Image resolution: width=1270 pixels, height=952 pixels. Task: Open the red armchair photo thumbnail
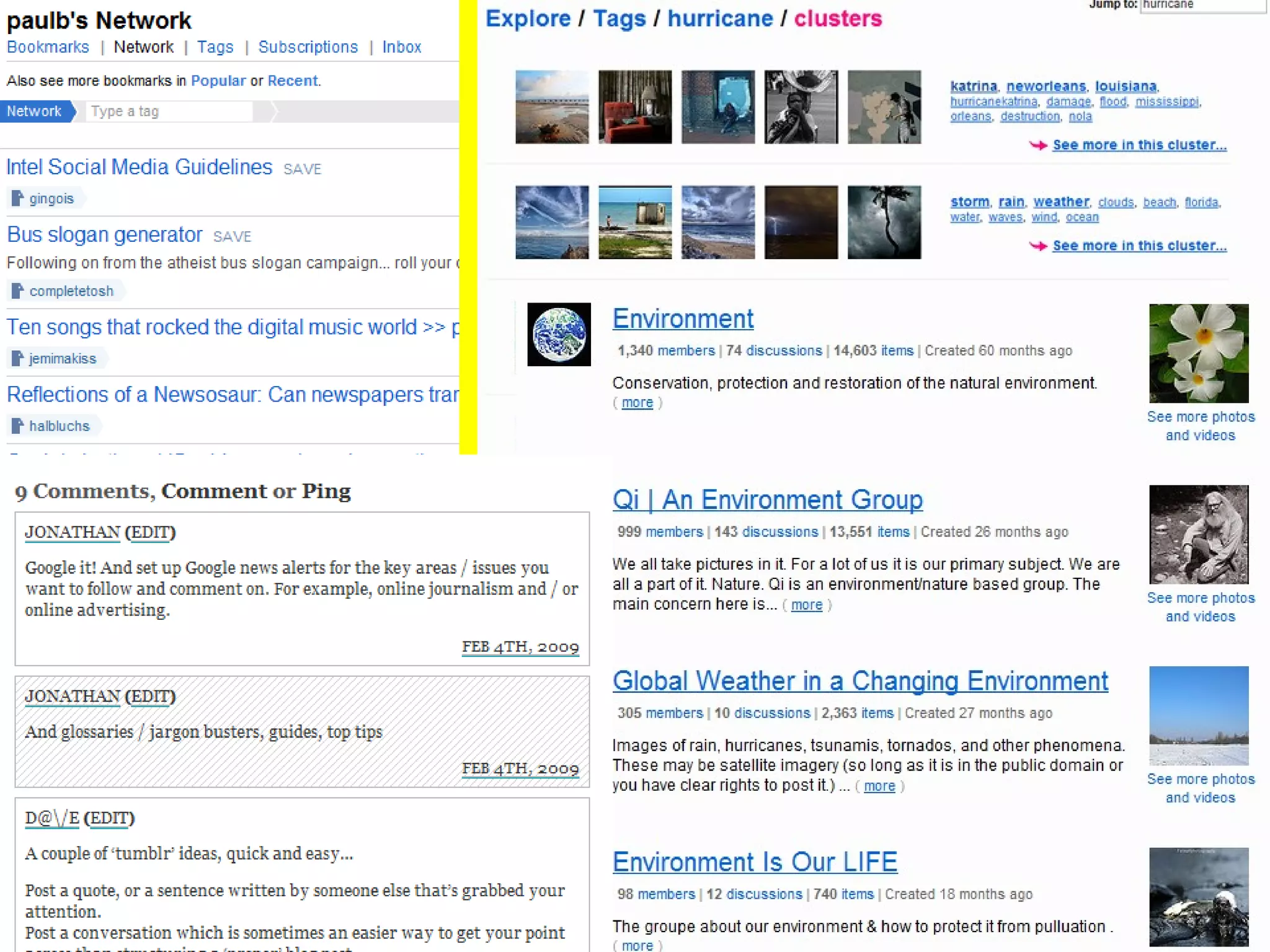click(634, 107)
